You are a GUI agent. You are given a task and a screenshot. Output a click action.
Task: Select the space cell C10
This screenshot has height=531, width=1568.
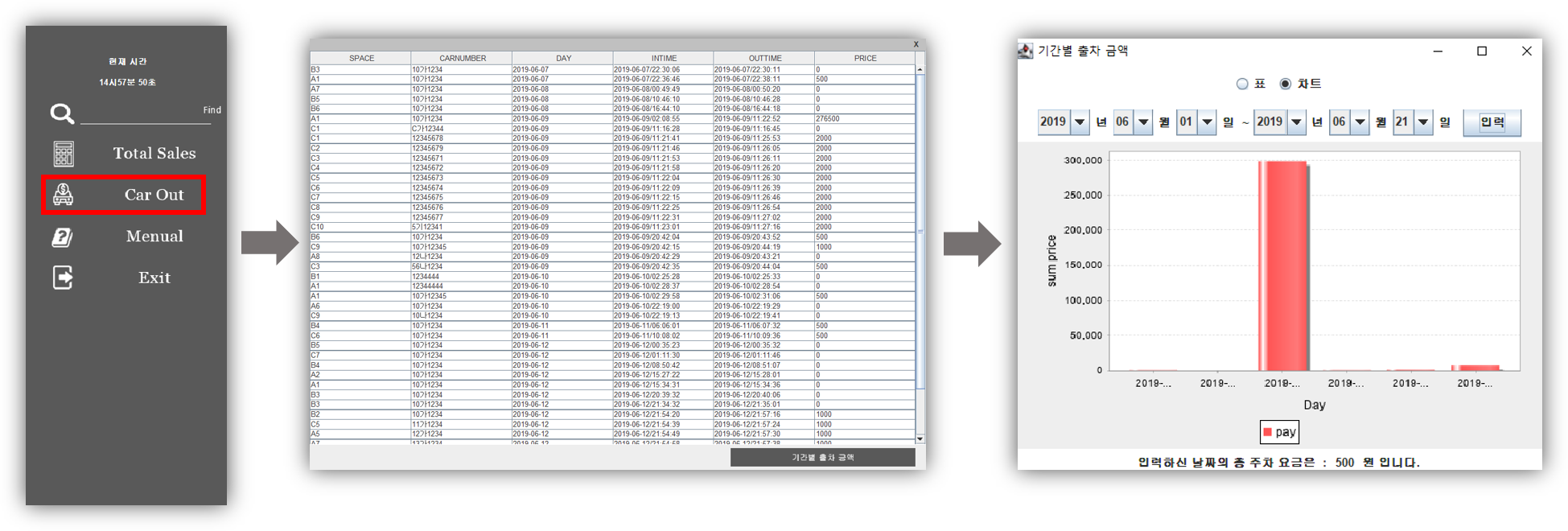point(360,227)
